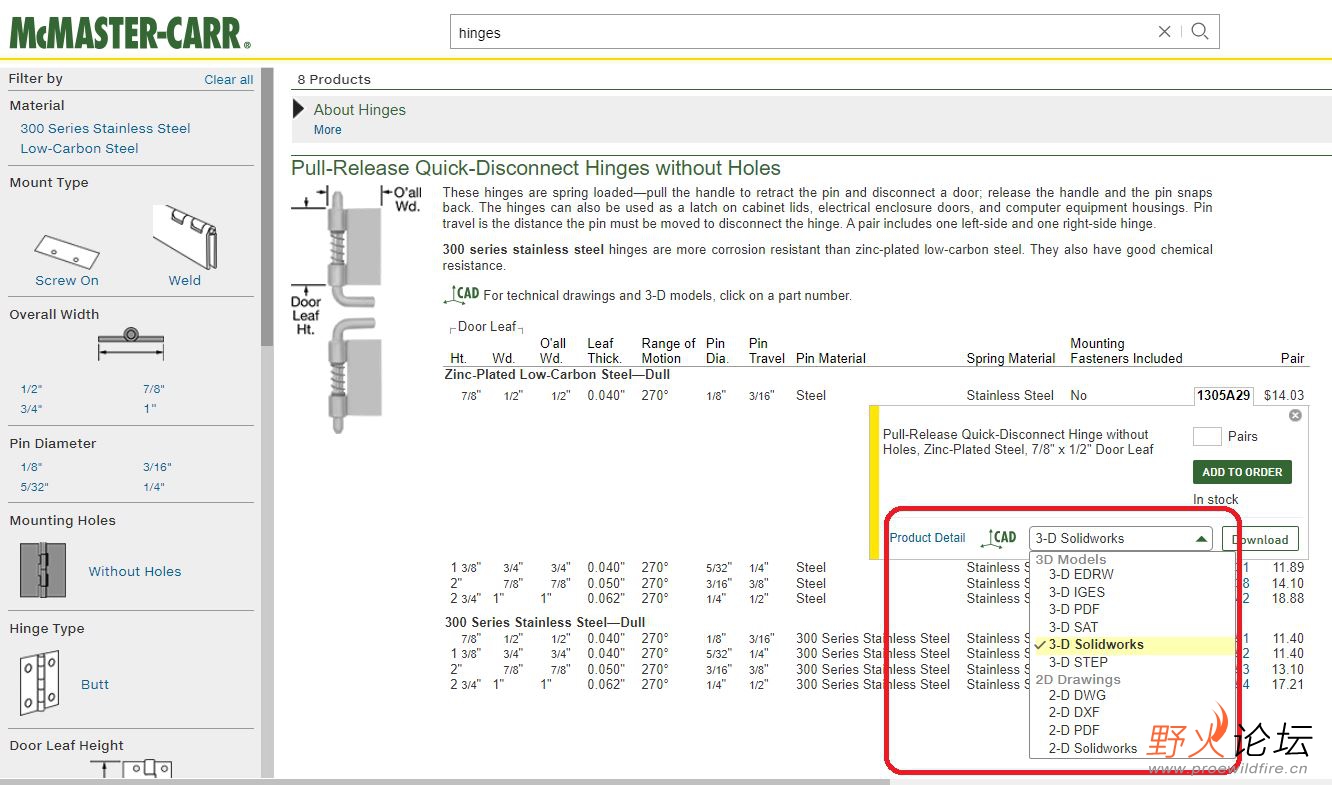
Task: Choose 2-D Solidworks drawing option
Action: pos(1093,748)
